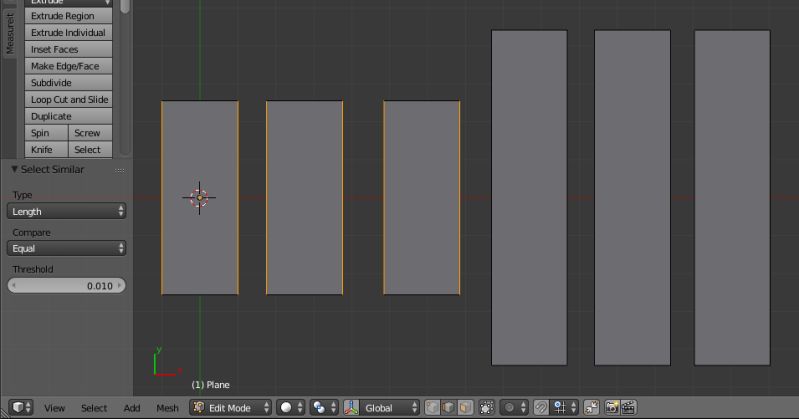Open snap element type dropdown
The image size is (799, 419).
(x=564, y=407)
